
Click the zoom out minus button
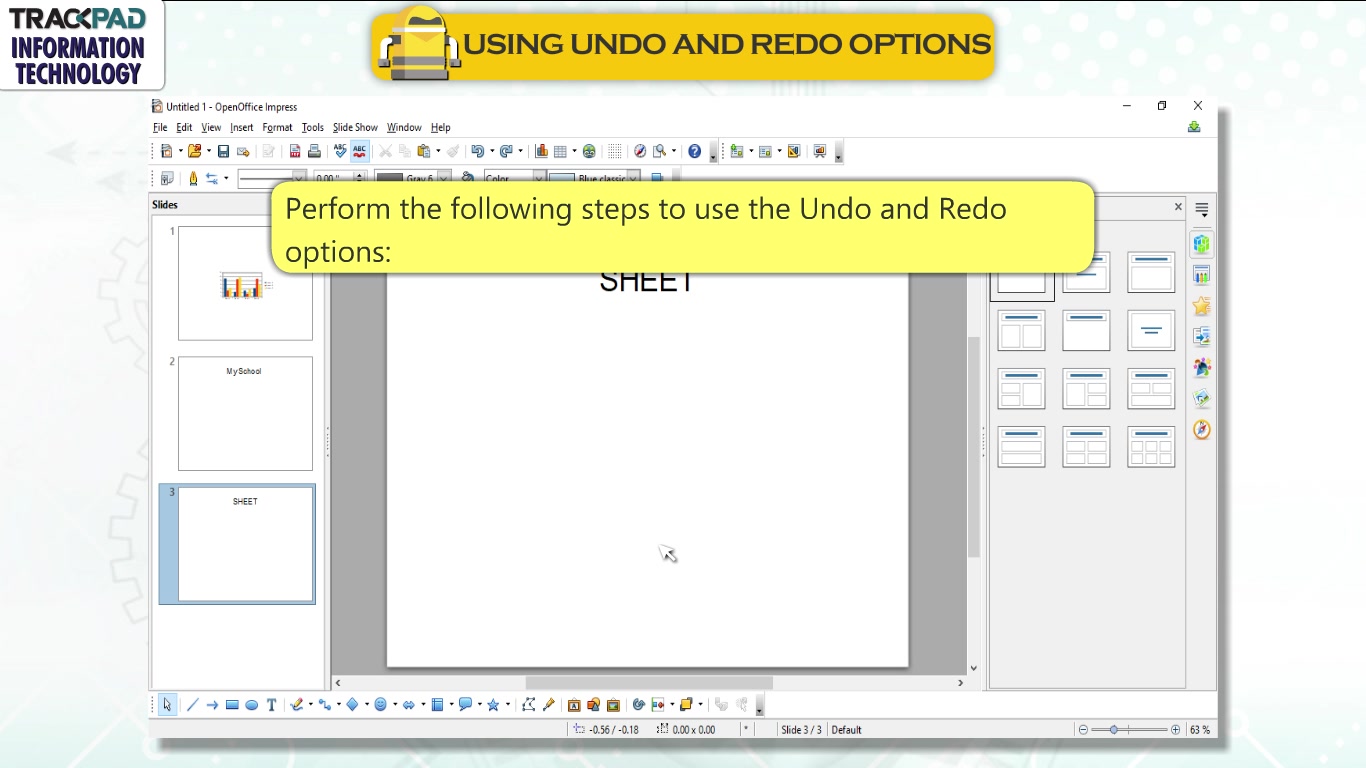[1083, 730]
